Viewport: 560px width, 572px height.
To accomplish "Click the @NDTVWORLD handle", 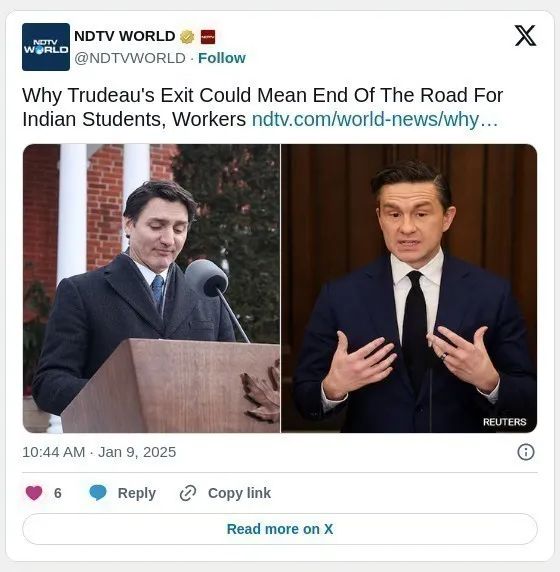I will pyautogui.click(x=130, y=58).
